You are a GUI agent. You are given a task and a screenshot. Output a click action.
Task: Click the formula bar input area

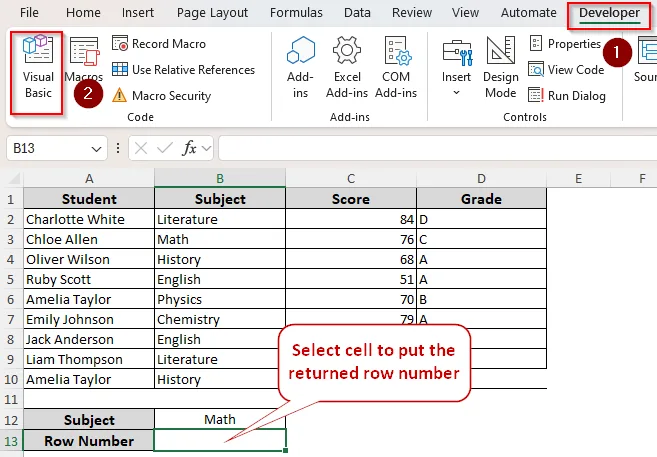coord(437,148)
